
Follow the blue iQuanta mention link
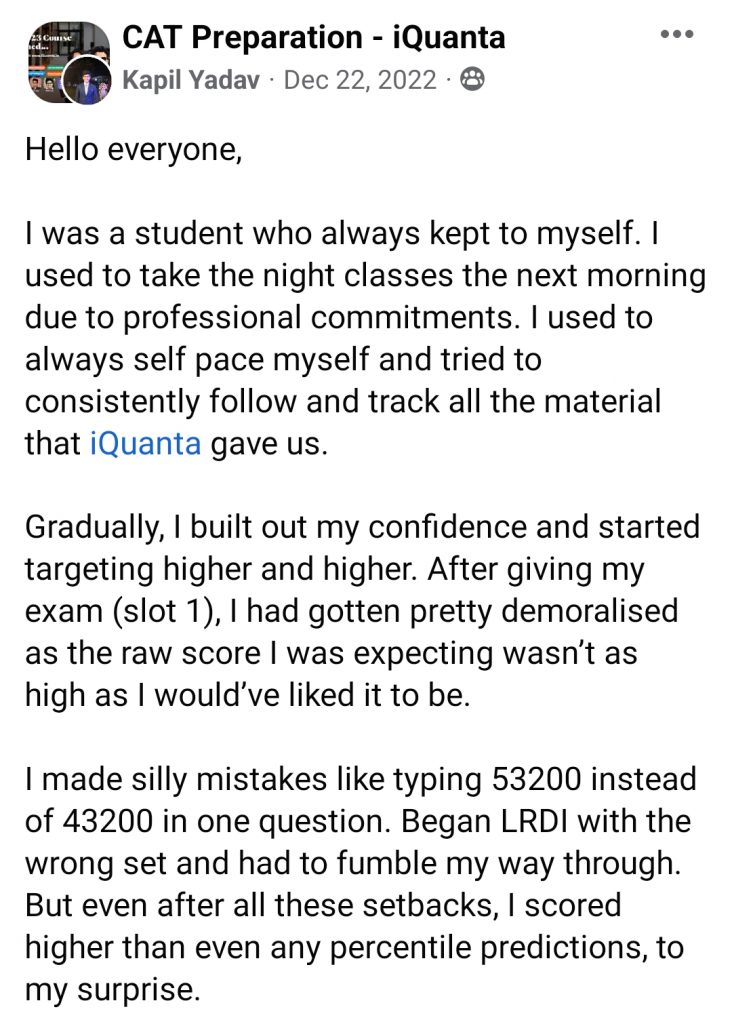[x=145, y=443]
